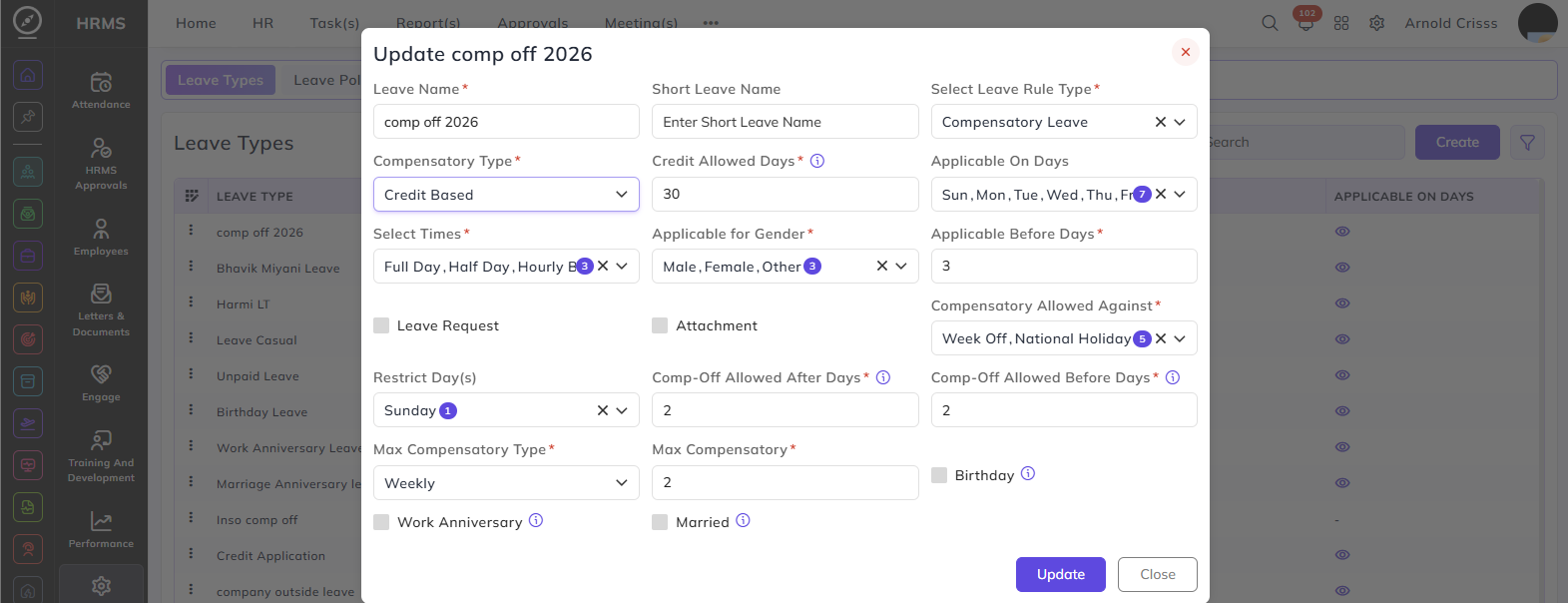Open the apps grid icon
The height and width of the screenshot is (603, 1568).
pos(1341,23)
